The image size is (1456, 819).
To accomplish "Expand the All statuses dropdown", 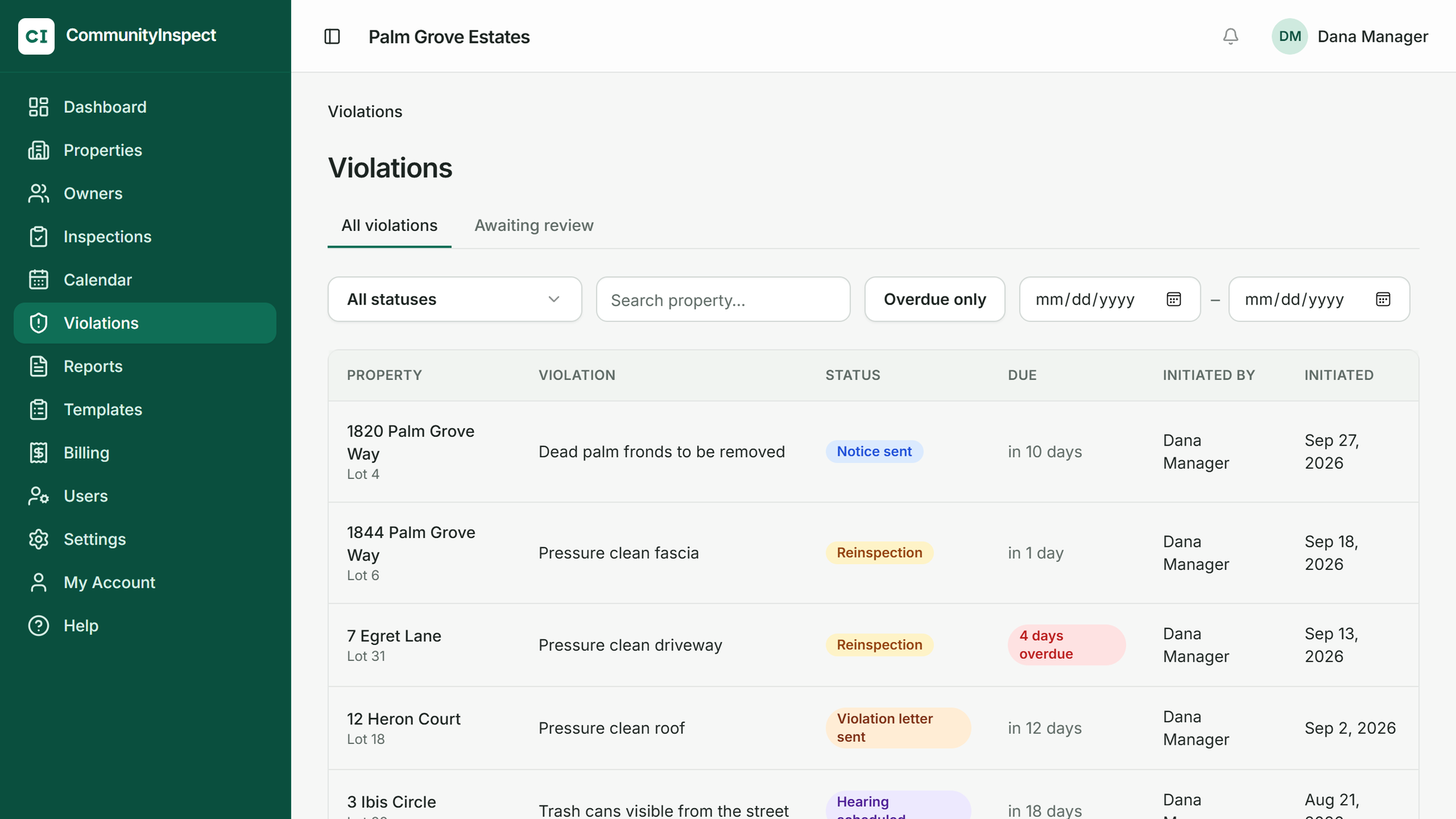I will pos(455,299).
